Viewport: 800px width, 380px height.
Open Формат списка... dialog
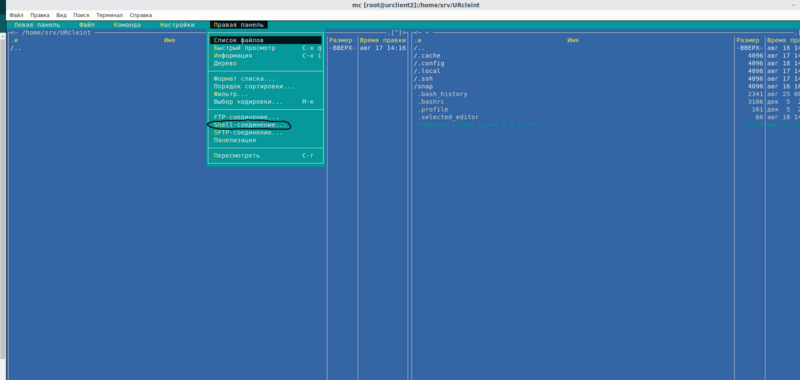[266, 79]
